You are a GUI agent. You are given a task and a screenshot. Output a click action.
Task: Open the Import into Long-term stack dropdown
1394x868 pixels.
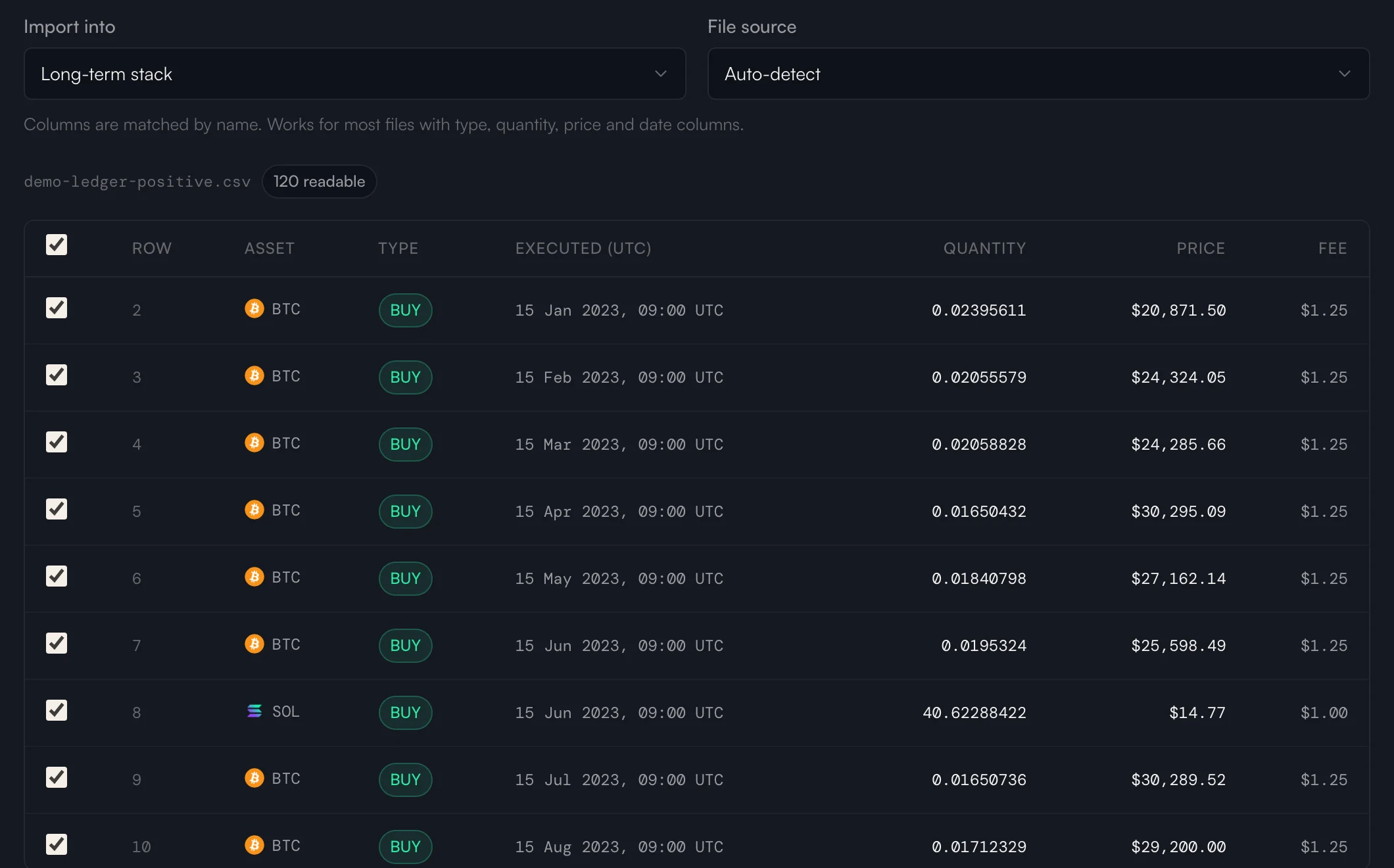tap(355, 74)
